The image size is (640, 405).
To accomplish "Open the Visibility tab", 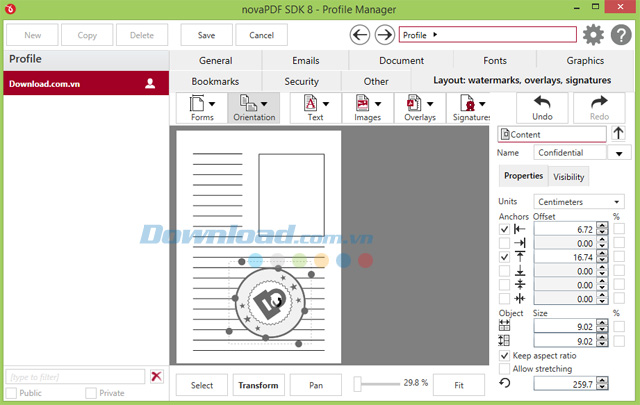I will [x=569, y=177].
